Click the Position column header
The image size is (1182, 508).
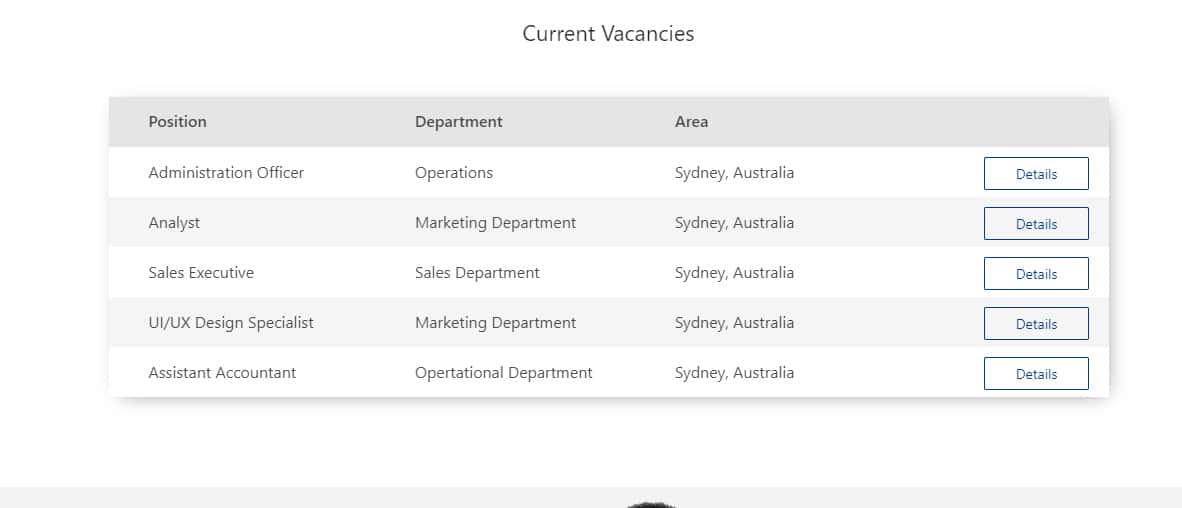[x=177, y=121]
